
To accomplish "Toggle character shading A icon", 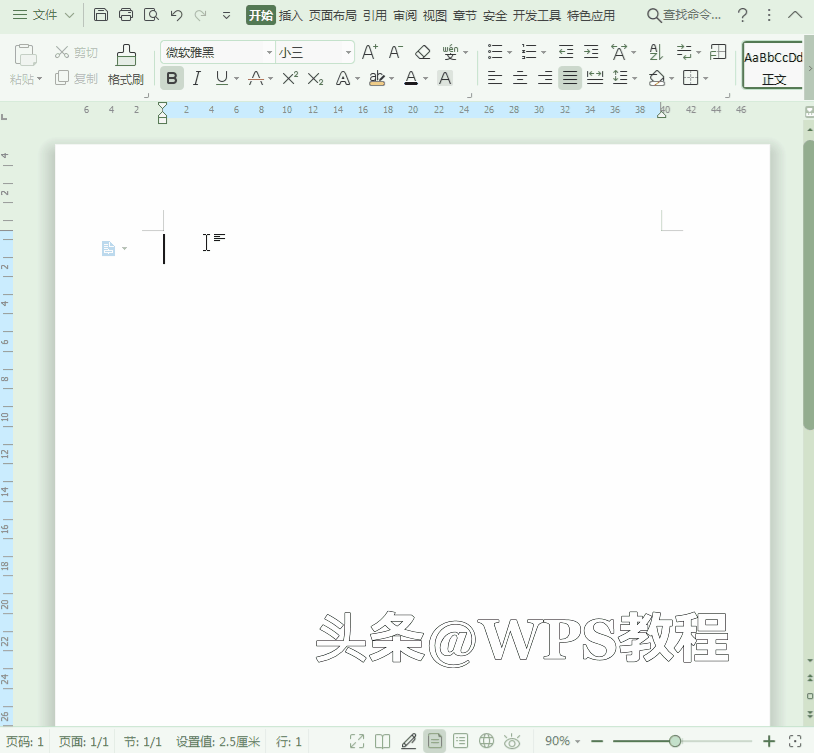I will click(445, 78).
